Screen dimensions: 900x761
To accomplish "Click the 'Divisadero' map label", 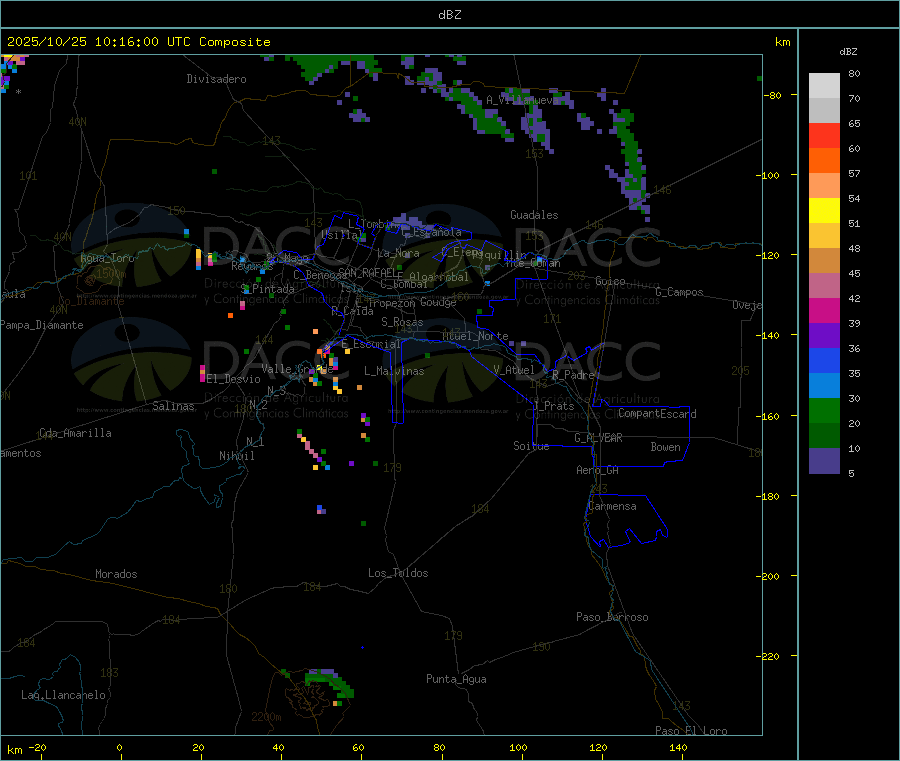I will [216, 79].
